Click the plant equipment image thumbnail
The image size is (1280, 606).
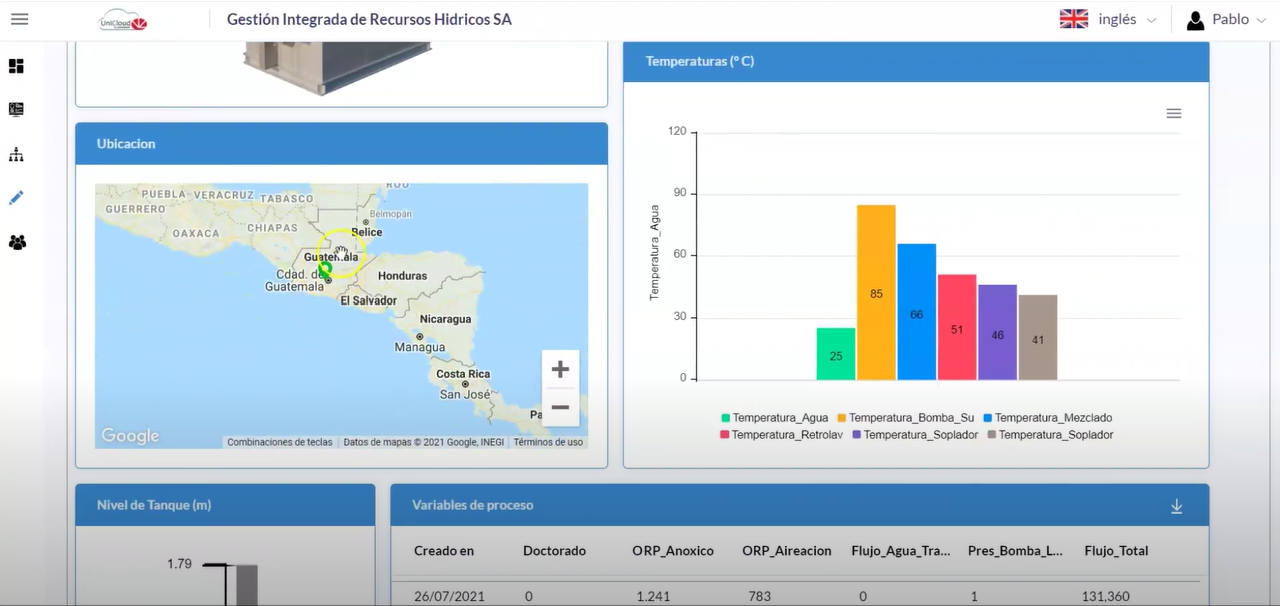coord(337,68)
